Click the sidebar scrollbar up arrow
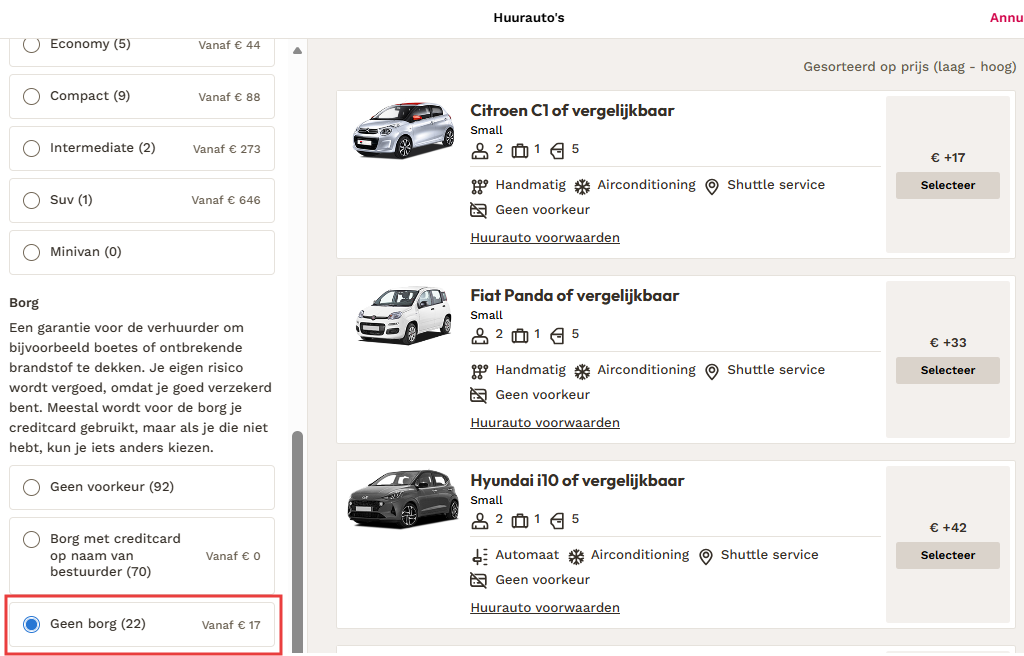This screenshot has height=656, width=1024. point(297,50)
